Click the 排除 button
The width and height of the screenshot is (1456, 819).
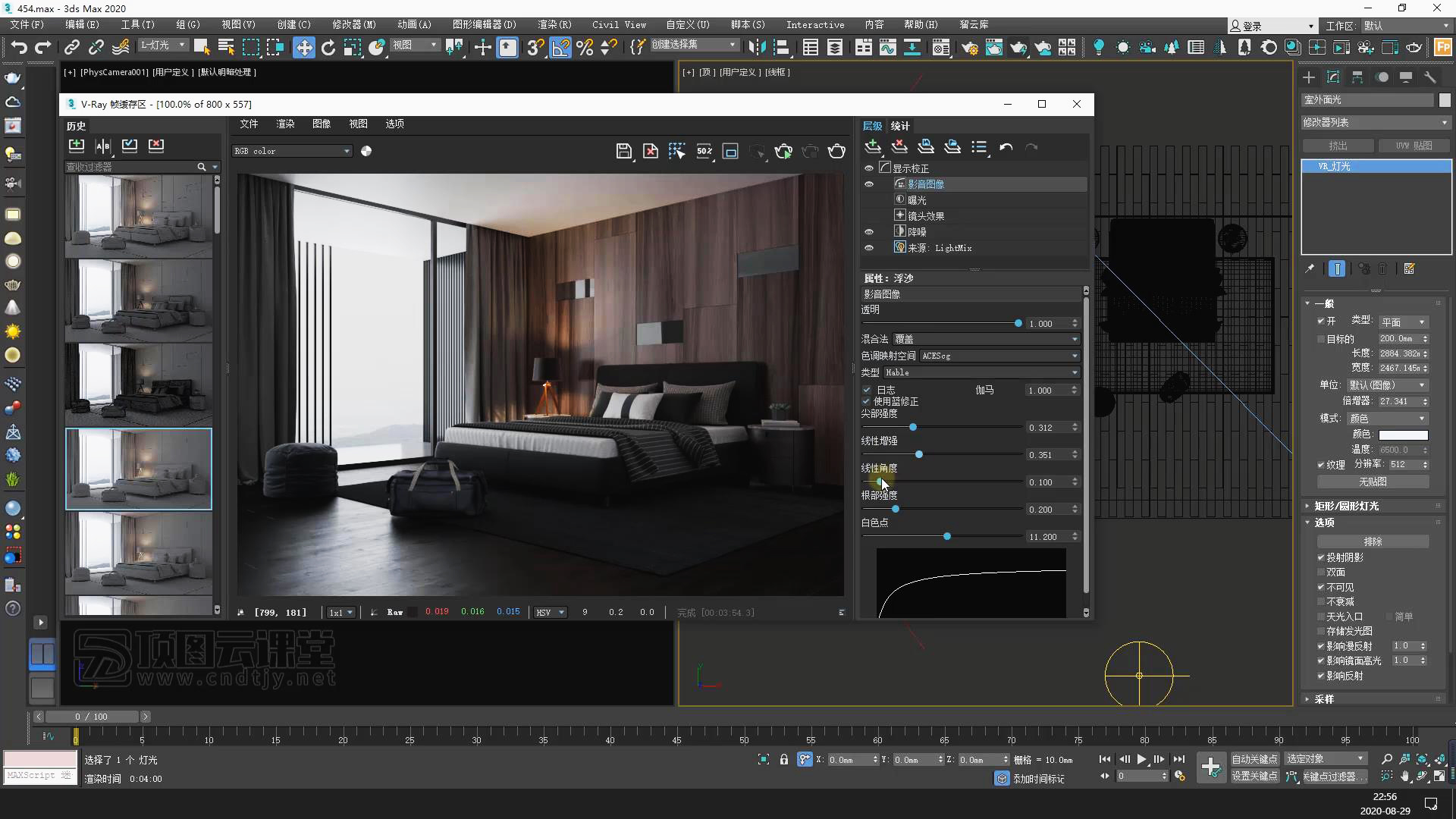click(x=1373, y=541)
